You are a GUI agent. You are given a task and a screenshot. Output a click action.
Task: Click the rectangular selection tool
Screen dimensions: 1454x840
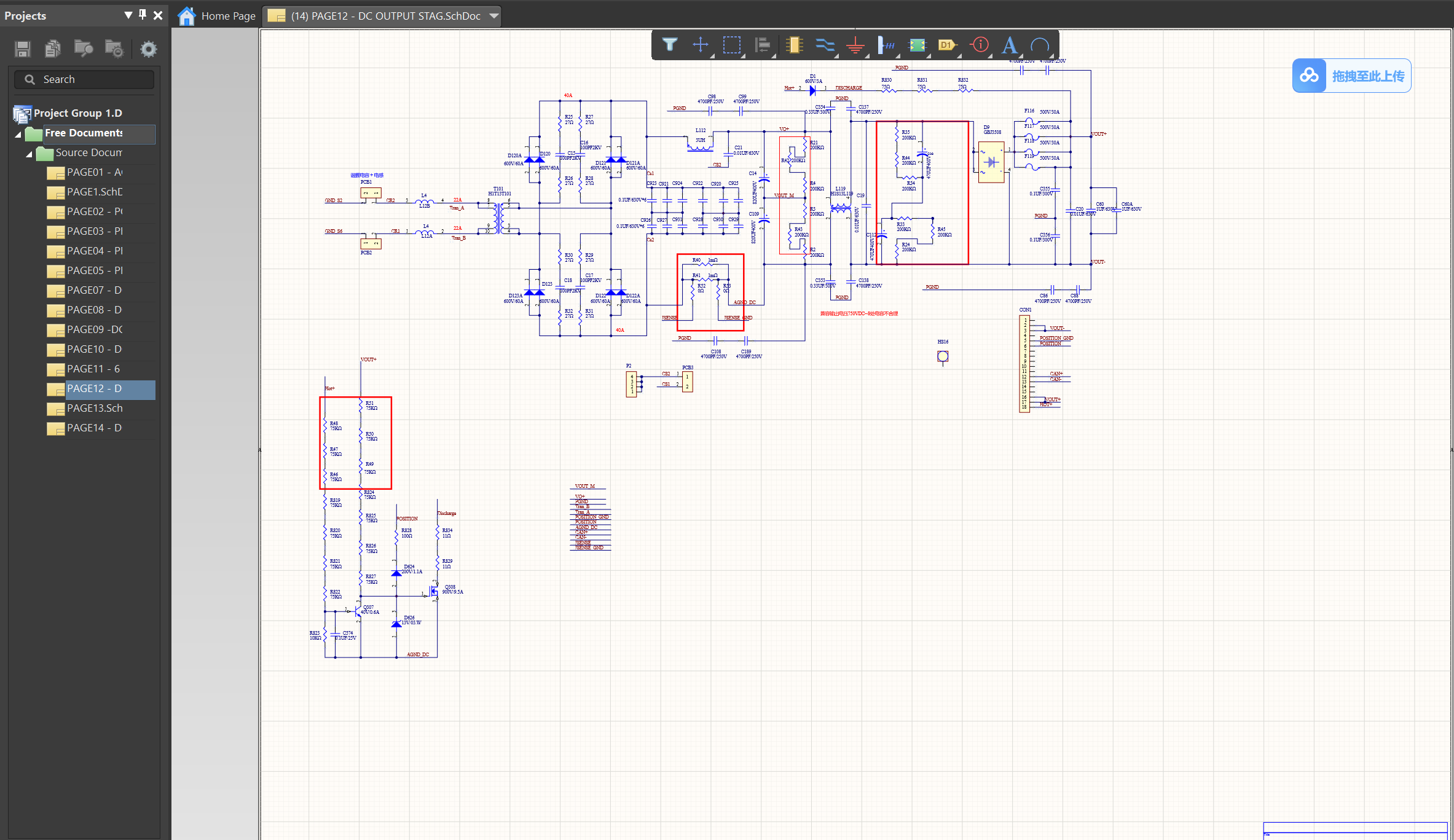tap(731, 45)
